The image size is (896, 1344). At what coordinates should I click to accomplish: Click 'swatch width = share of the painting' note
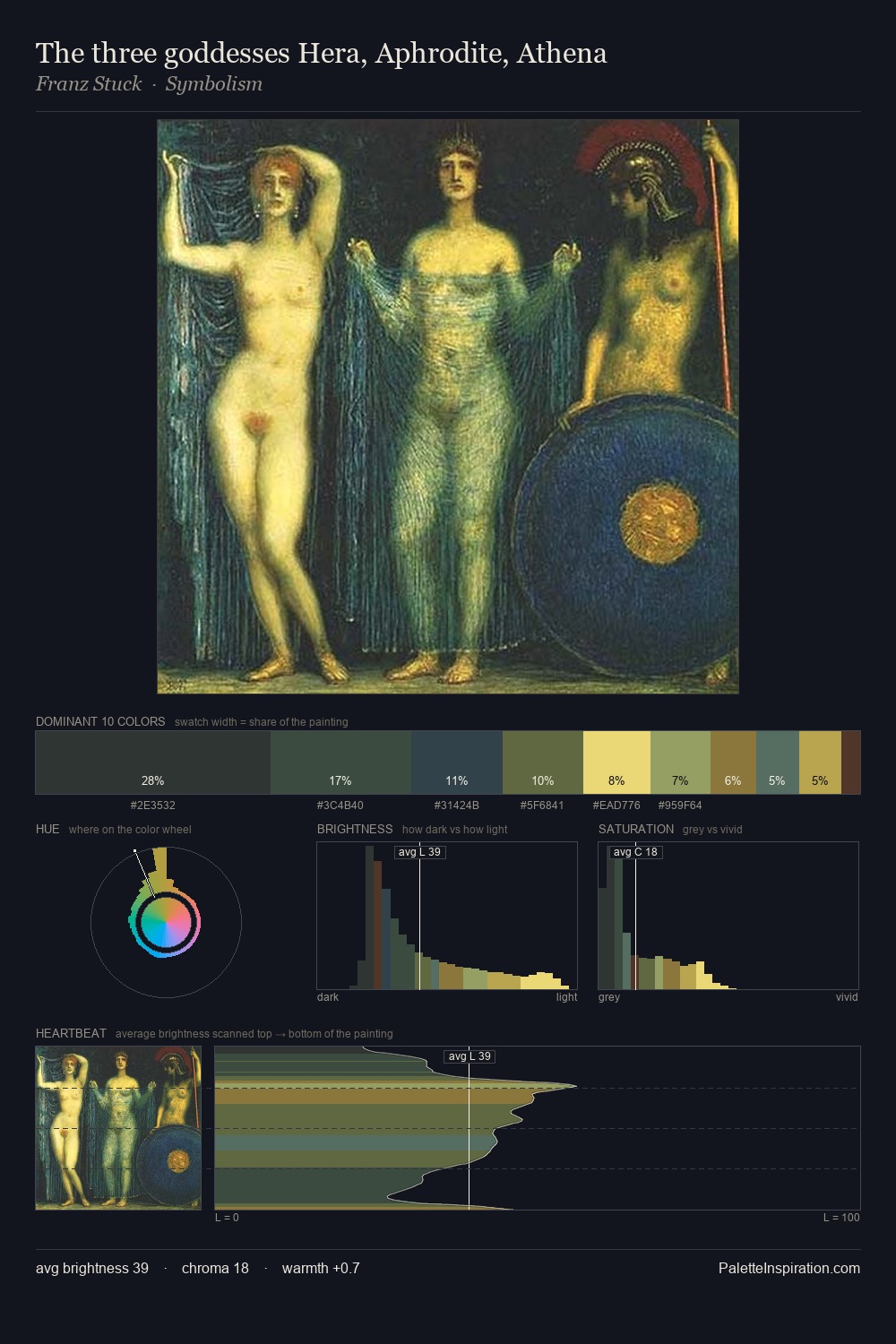point(262,722)
